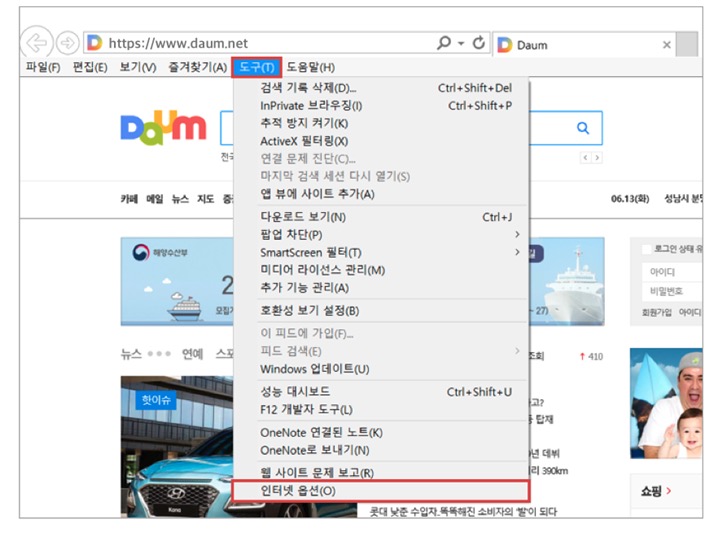
Task: Open the 핫이슈 car thumbnail
Action: click(x=177, y=447)
